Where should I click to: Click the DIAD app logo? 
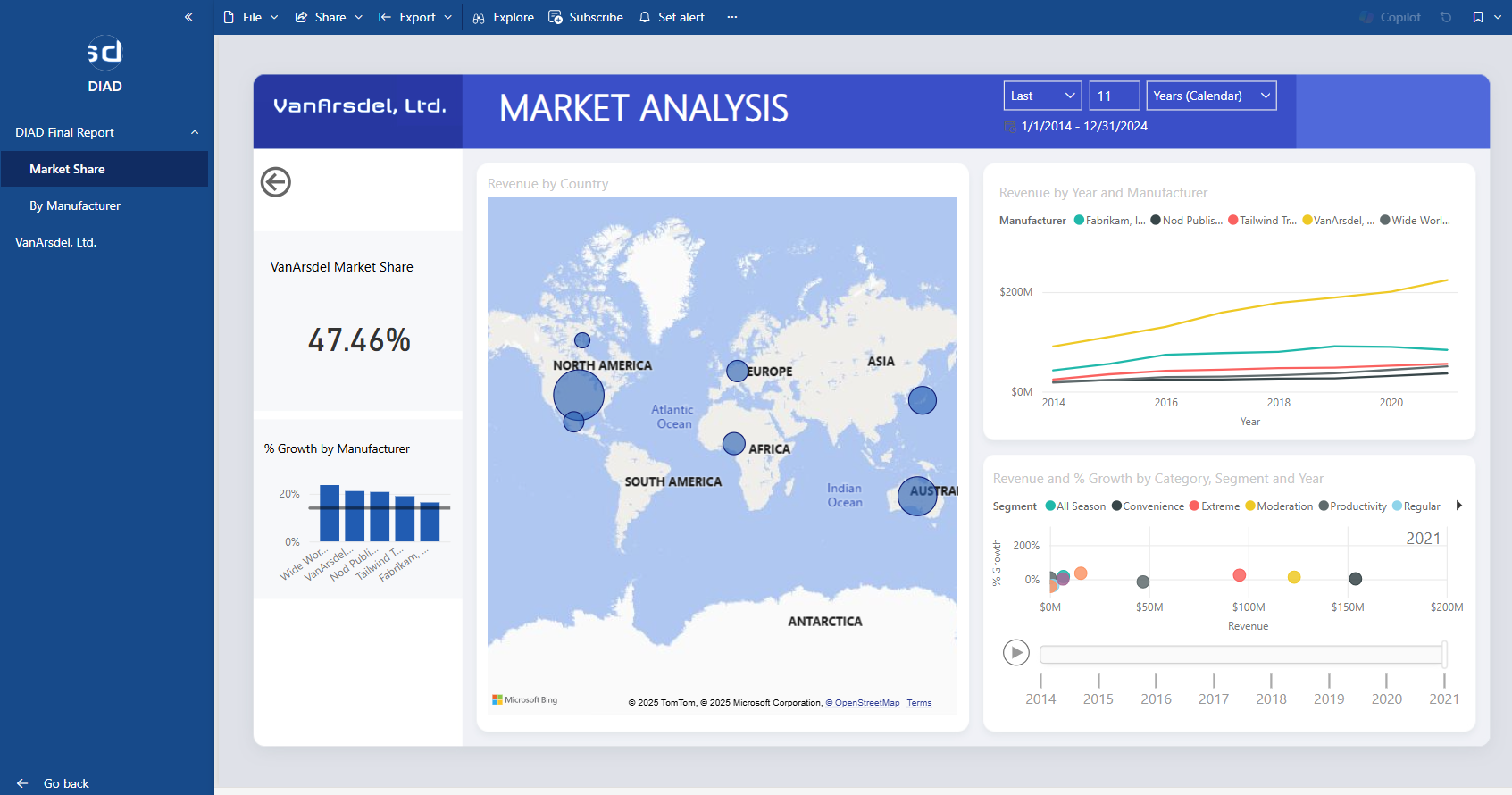104,53
